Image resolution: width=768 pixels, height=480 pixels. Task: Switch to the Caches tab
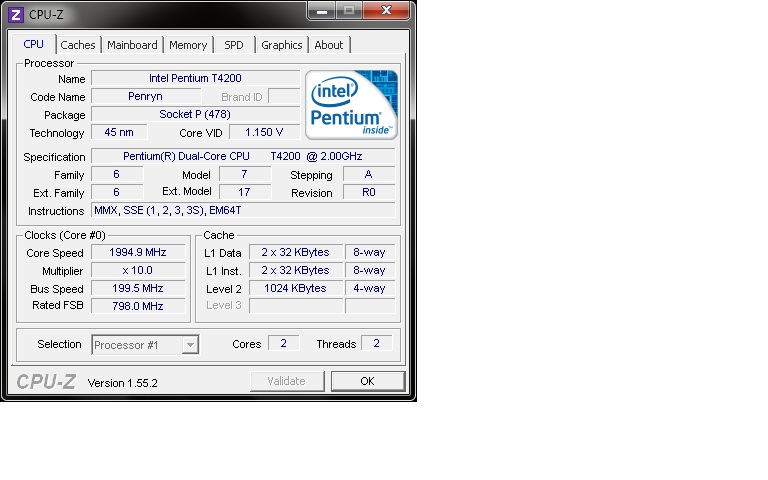point(78,45)
